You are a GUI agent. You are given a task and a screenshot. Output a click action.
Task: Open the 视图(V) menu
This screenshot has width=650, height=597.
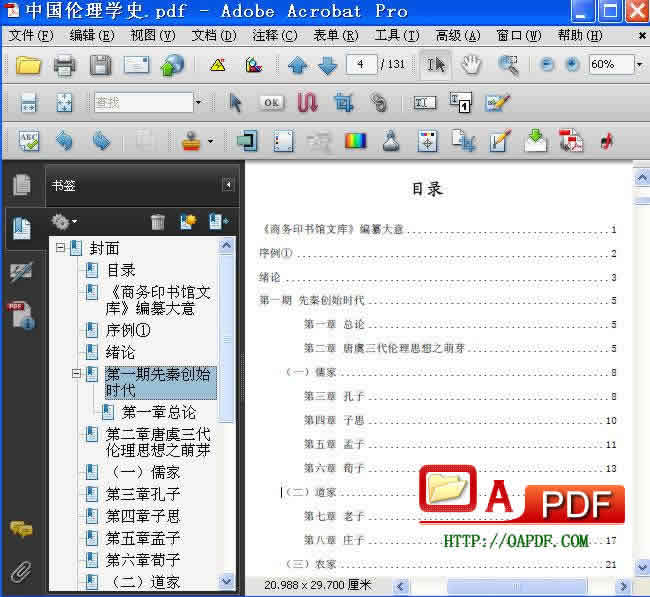(x=153, y=36)
